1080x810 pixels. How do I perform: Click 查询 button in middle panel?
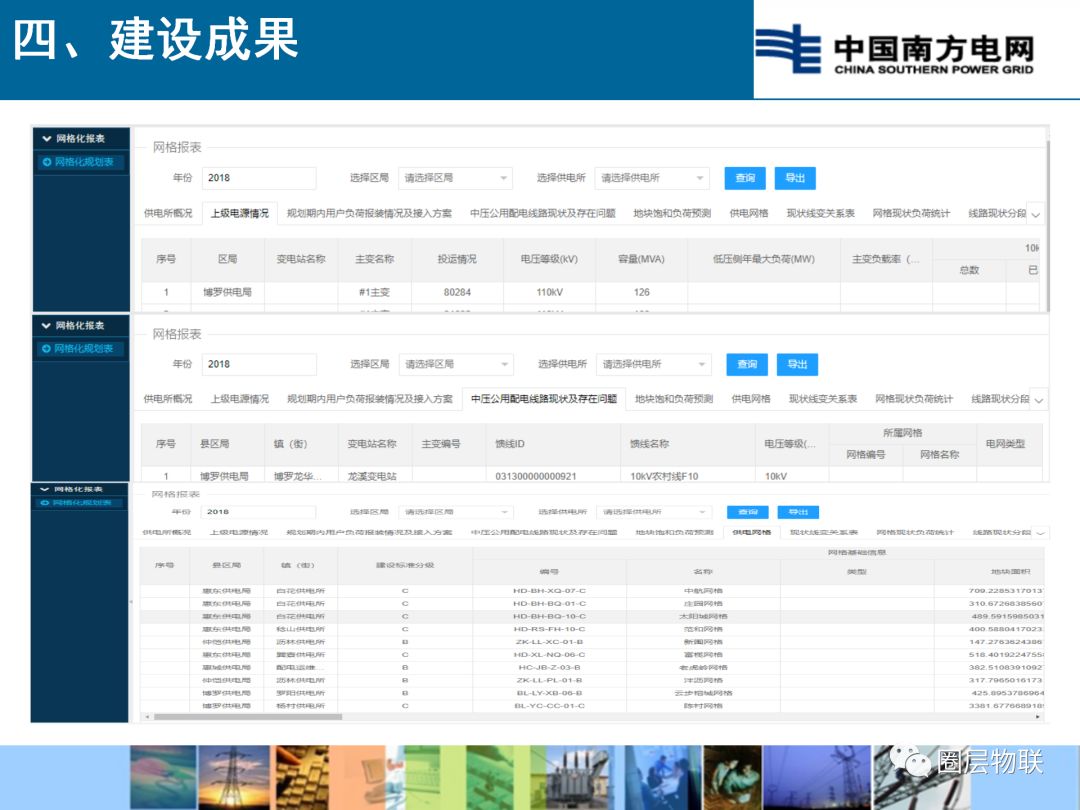click(747, 364)
